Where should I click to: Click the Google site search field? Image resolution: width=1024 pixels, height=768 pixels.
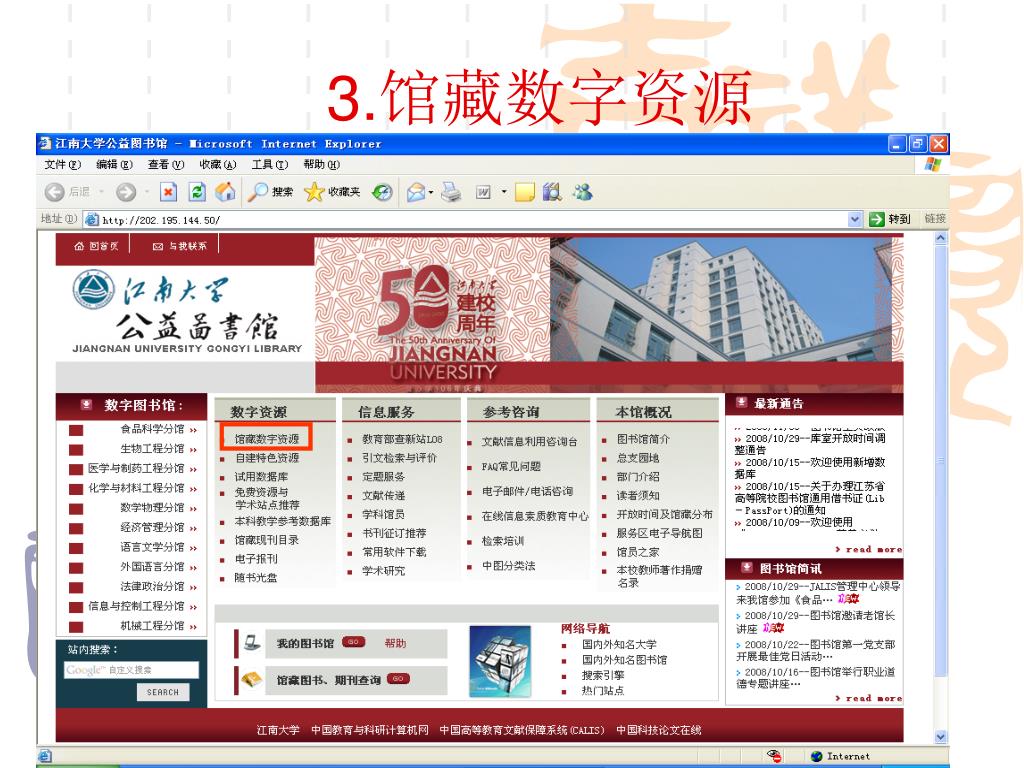131,670
